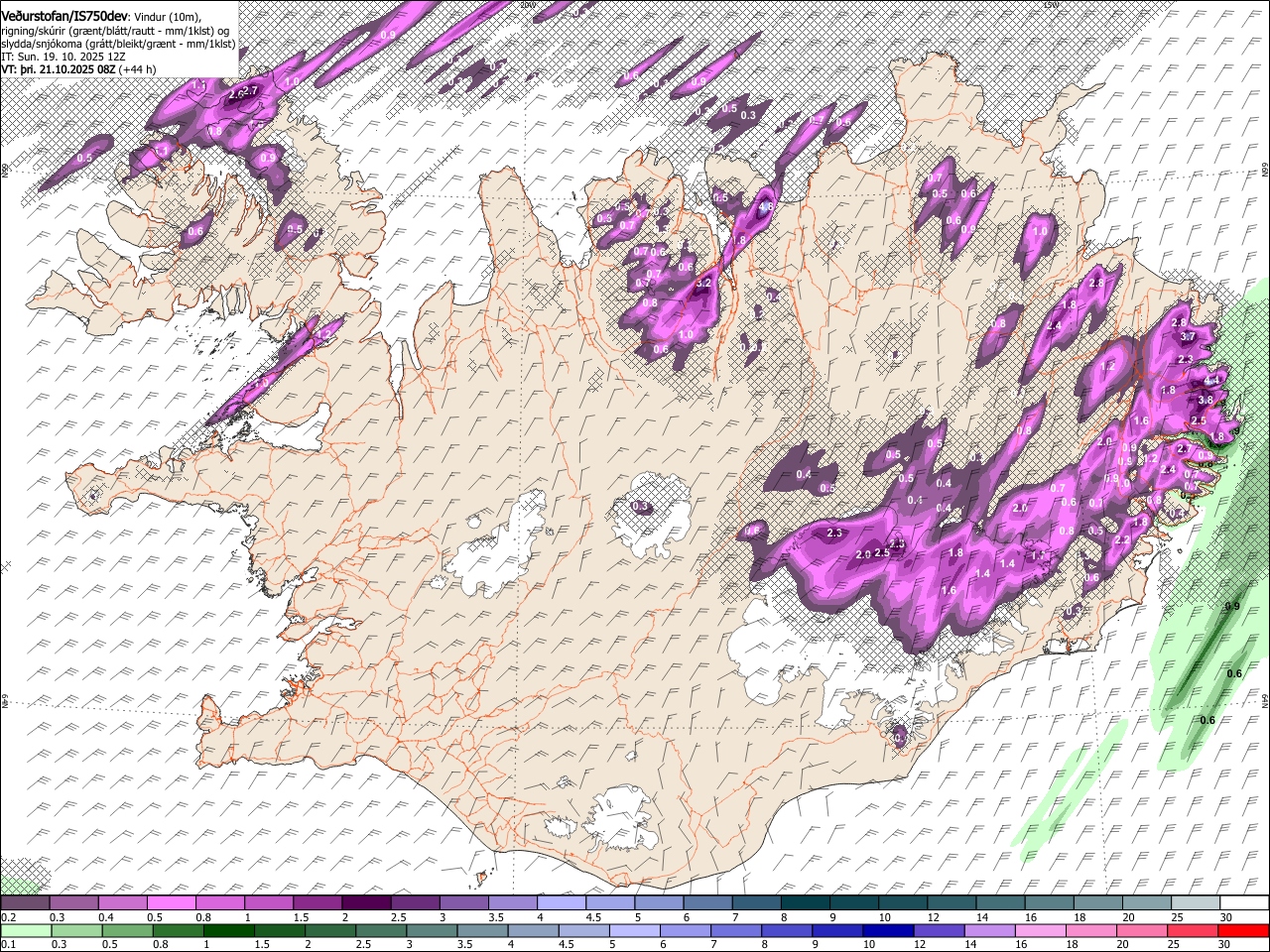Screen dimensions: 1270x952
Task: Choose the lower legend swatch between 20 and 25
Action: coord(1143,930)
